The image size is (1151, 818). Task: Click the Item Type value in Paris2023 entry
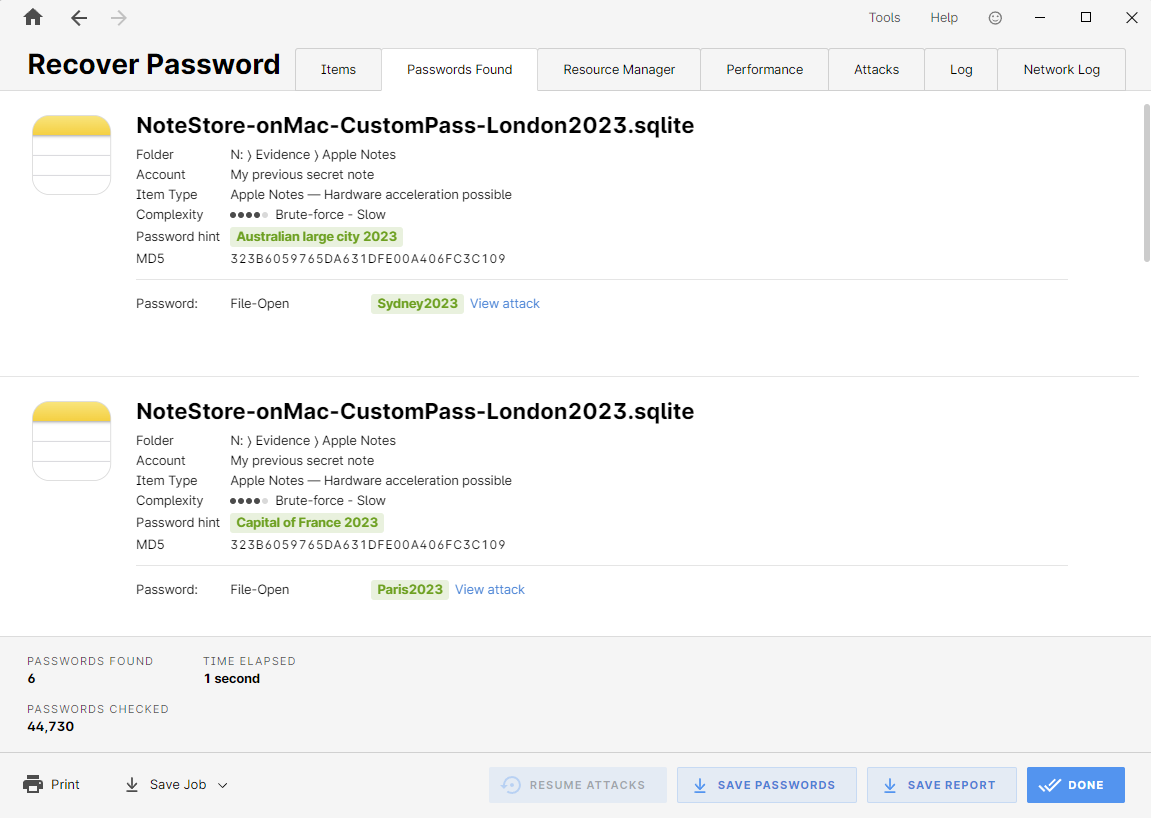pos(371,481)
